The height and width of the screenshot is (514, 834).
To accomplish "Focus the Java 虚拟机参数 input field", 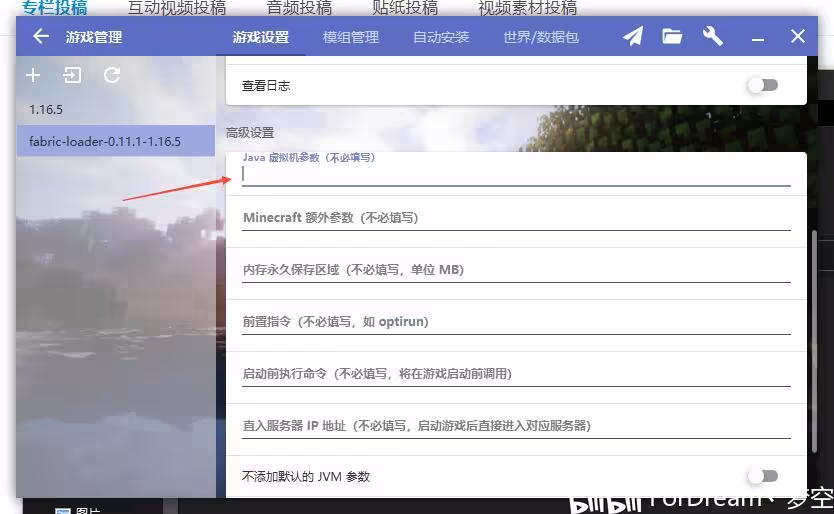I will click(516, 175).
